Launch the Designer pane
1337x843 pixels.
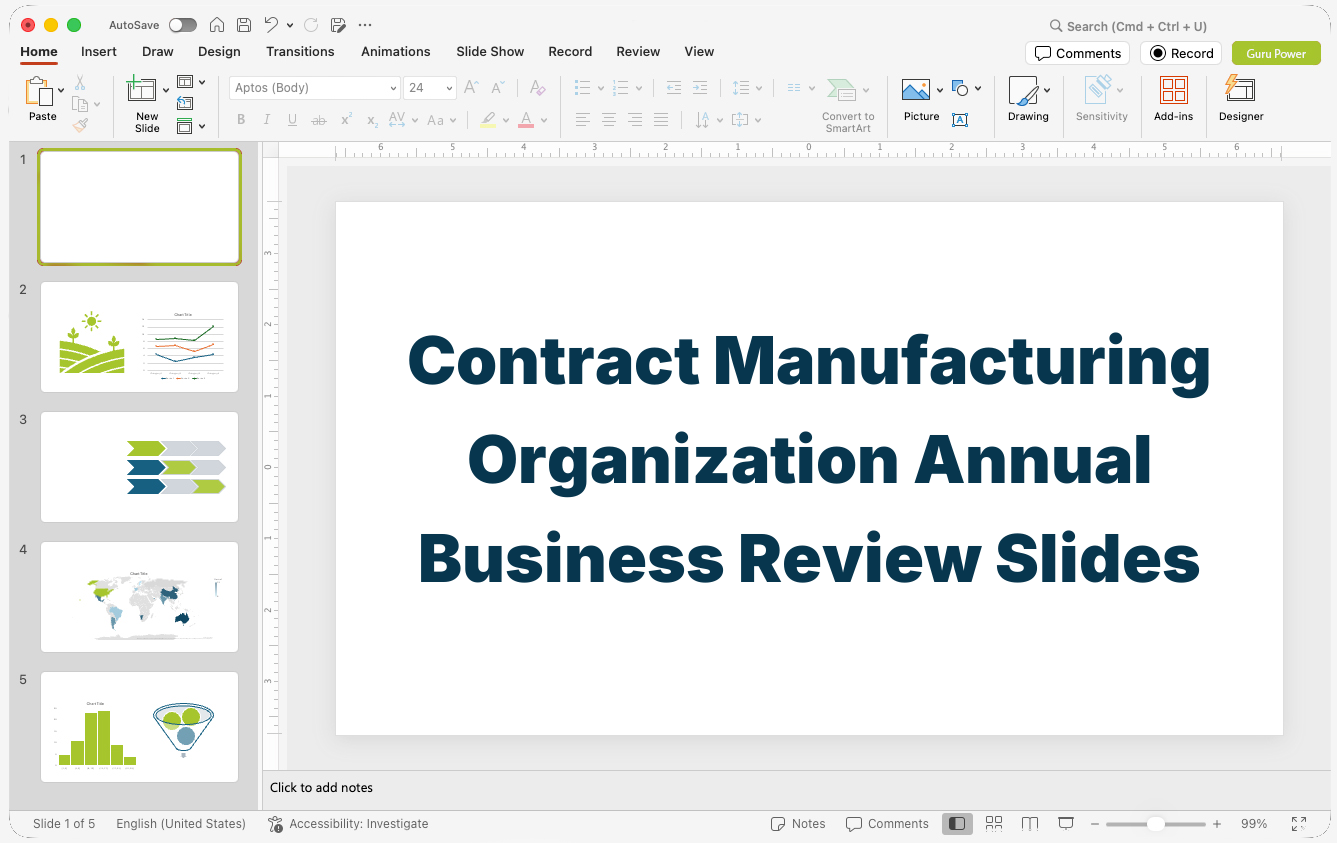tap(1241, 99)
